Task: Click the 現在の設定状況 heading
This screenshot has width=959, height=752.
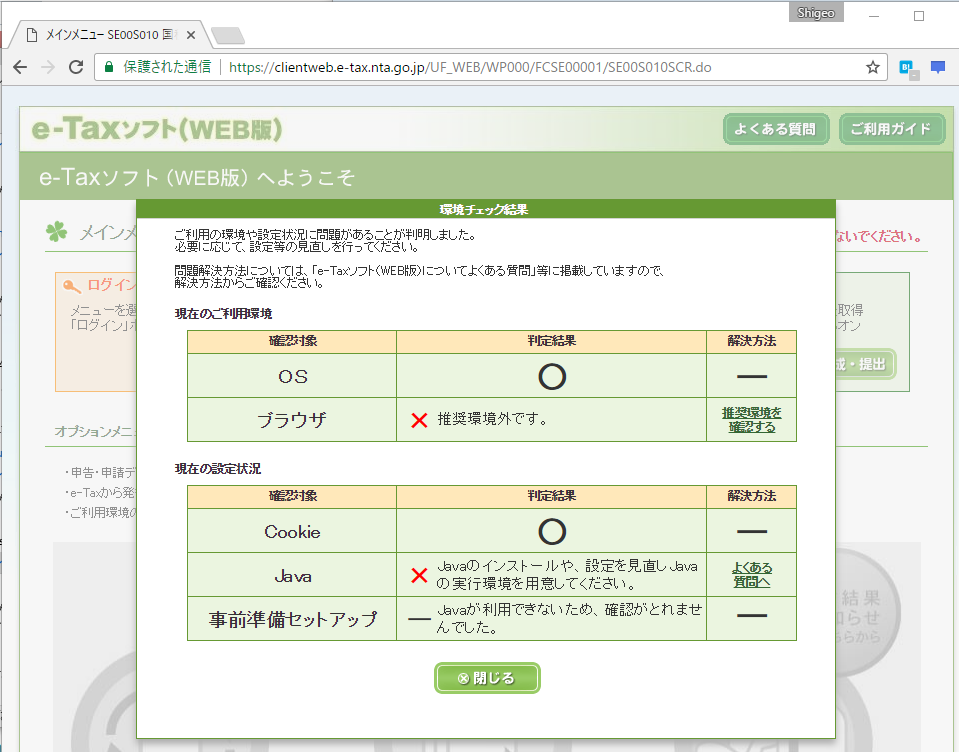Action: pyautogui.click(x=218, y=469)
